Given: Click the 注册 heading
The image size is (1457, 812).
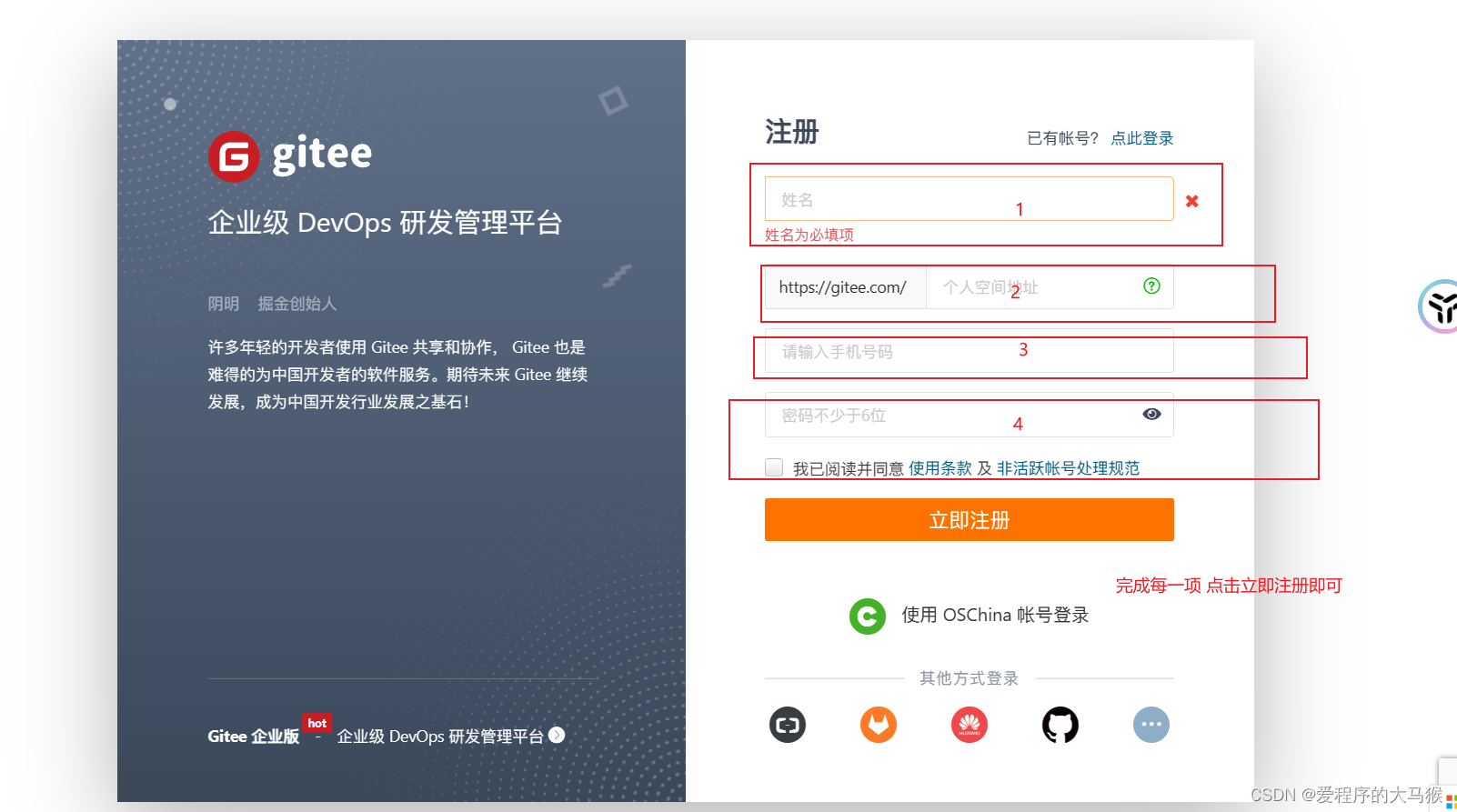Looking at the screenshot, I should tap(792, 132).
